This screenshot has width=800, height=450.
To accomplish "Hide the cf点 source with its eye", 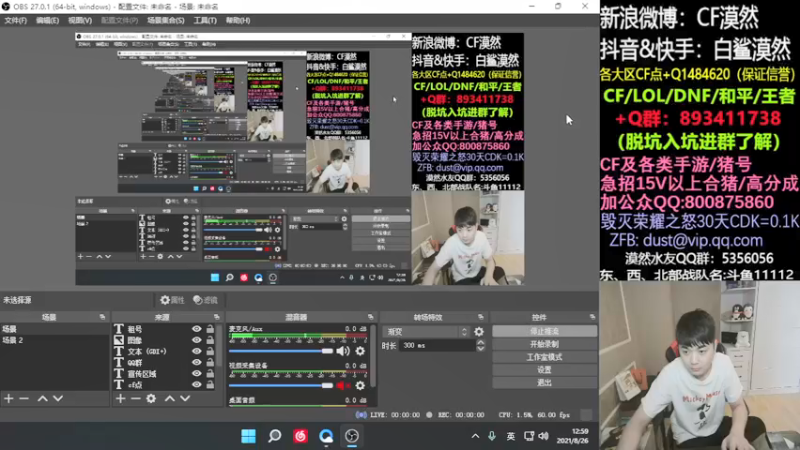I will coord(196,385).
